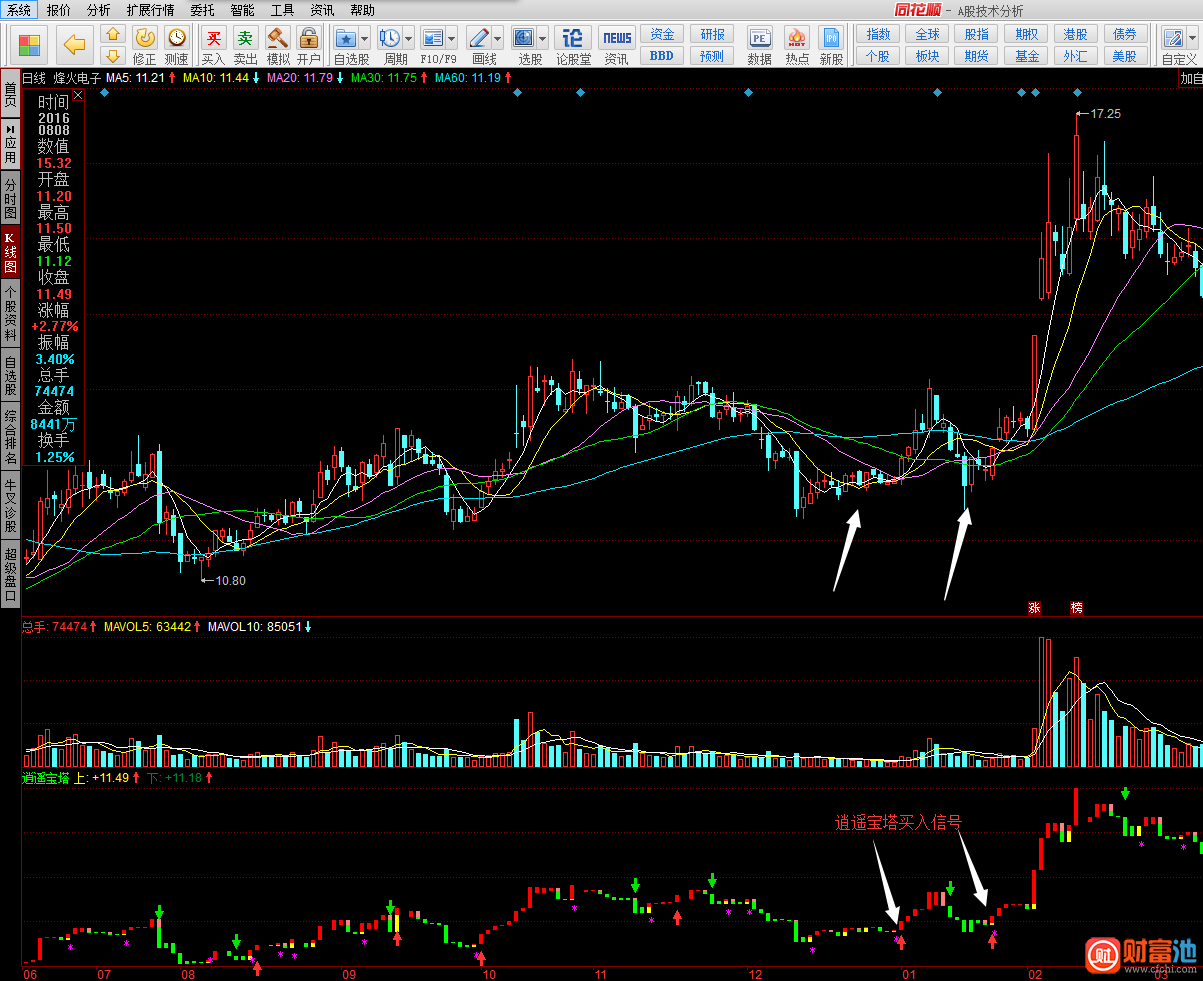This screenshot has height=981, width=1203.
Task: Switch to the 超级盘口 sidebar tab
Action: (x=10, y=575)
